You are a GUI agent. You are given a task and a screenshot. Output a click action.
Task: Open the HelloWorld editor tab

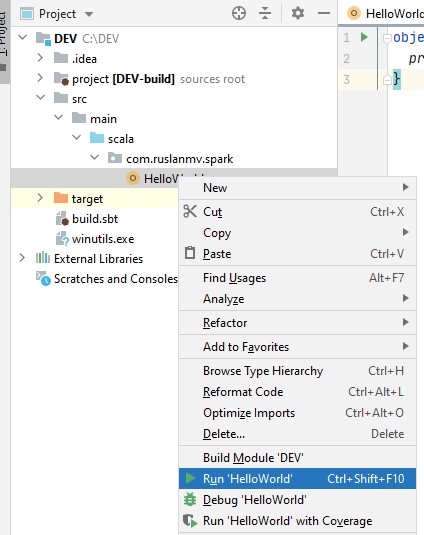pyautogui.click(x=385, y=14)
